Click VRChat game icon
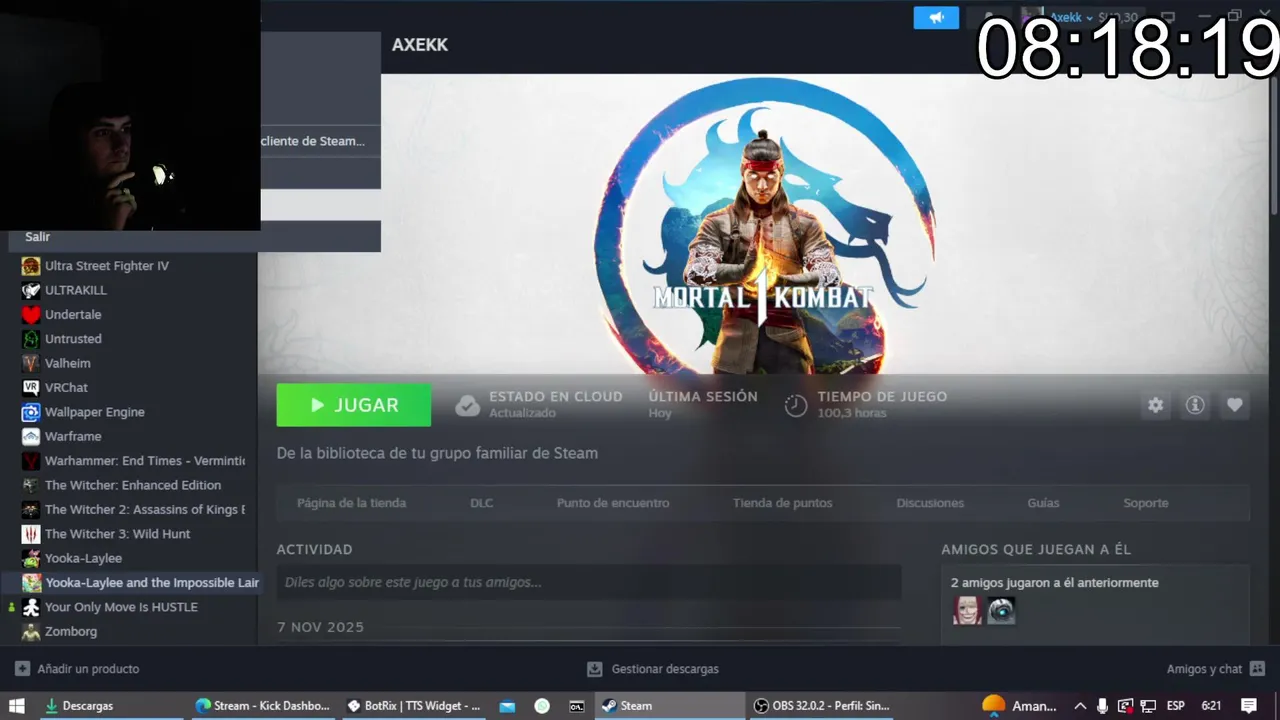The image size is (1280, 720). (31, 387)
